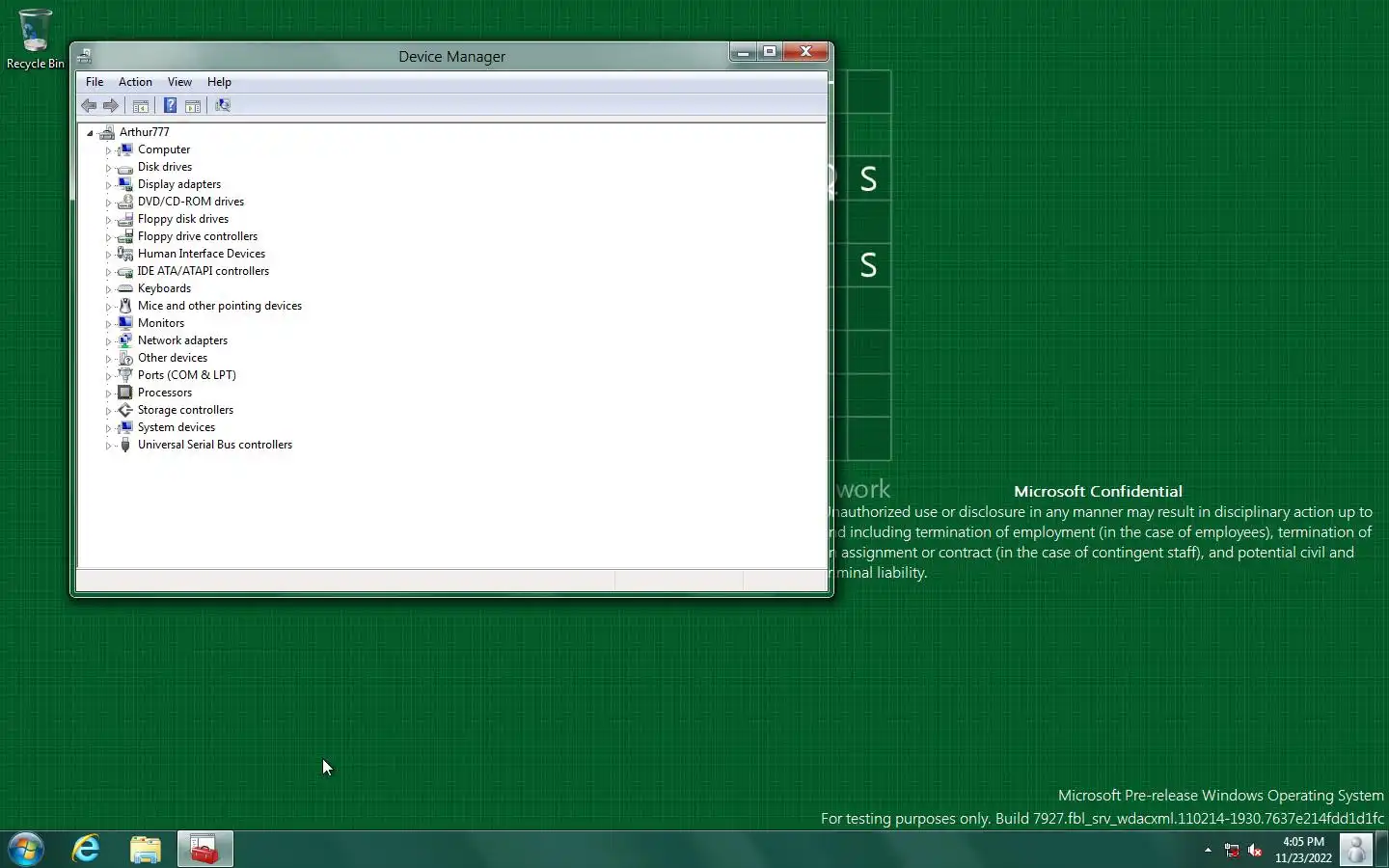The image size is (1389, 868).
Task: Select the "Floppy disk drives" label
Action: click(x=183, y=219)
